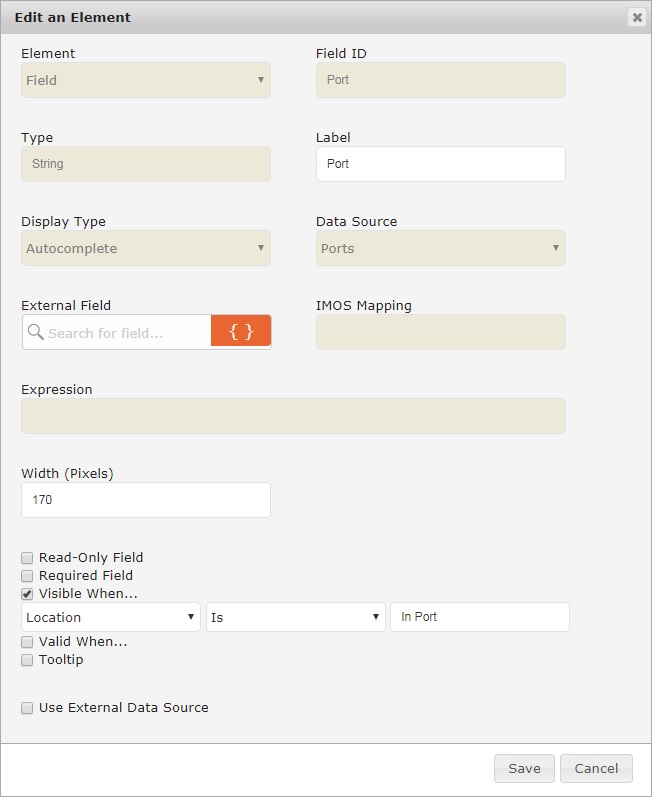Screen dimensions: 652x797
Task: Click the 'In Port' condition value field
Action: (480, 617)
